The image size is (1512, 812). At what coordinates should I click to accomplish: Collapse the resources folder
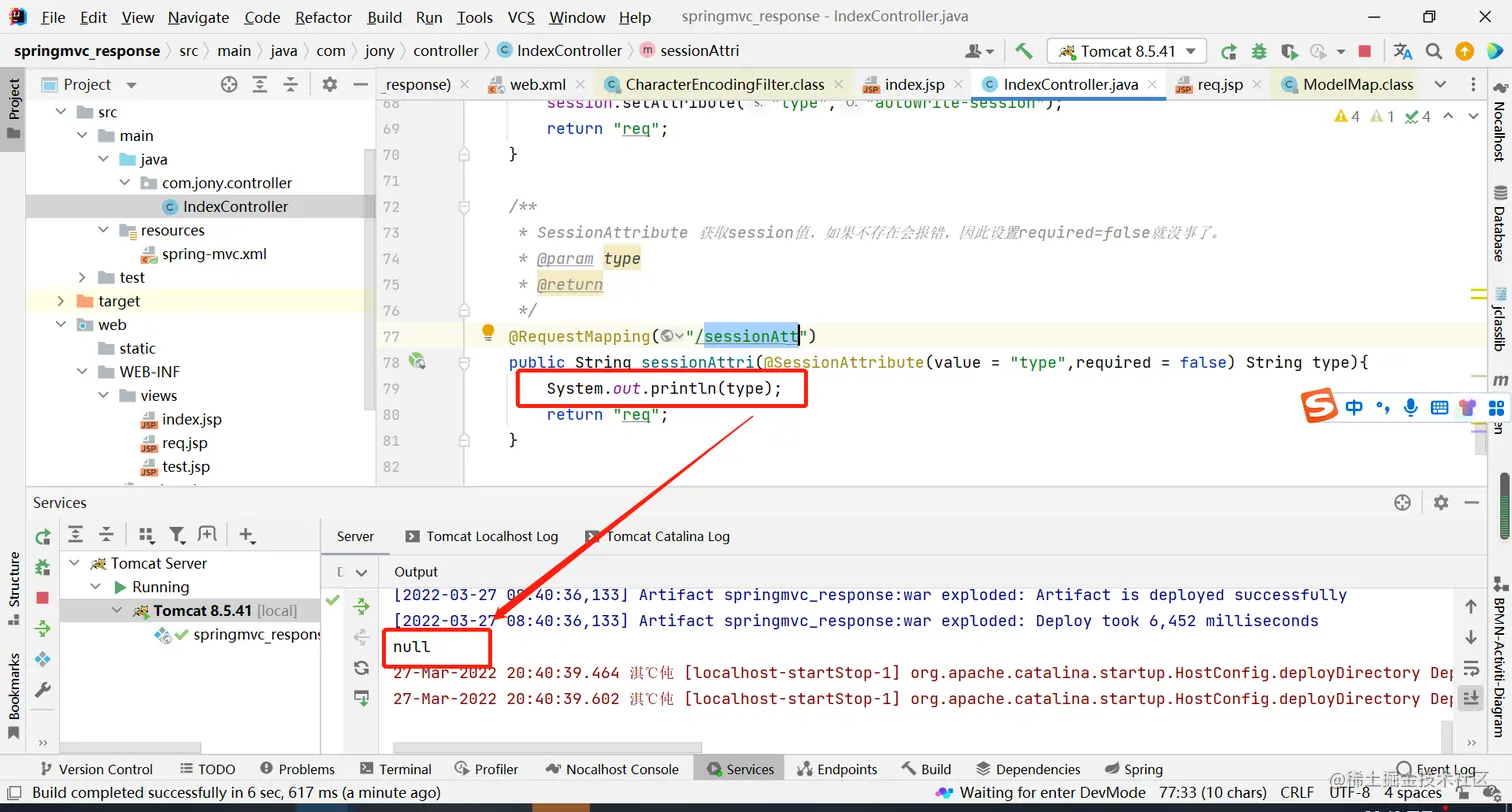(104, 230)
